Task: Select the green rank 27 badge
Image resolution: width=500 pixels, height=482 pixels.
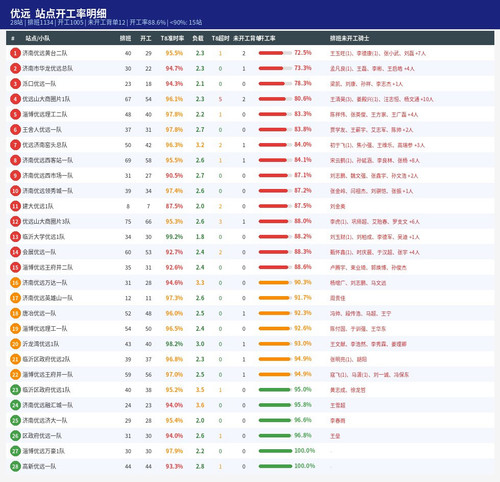Action: [15, 451]
